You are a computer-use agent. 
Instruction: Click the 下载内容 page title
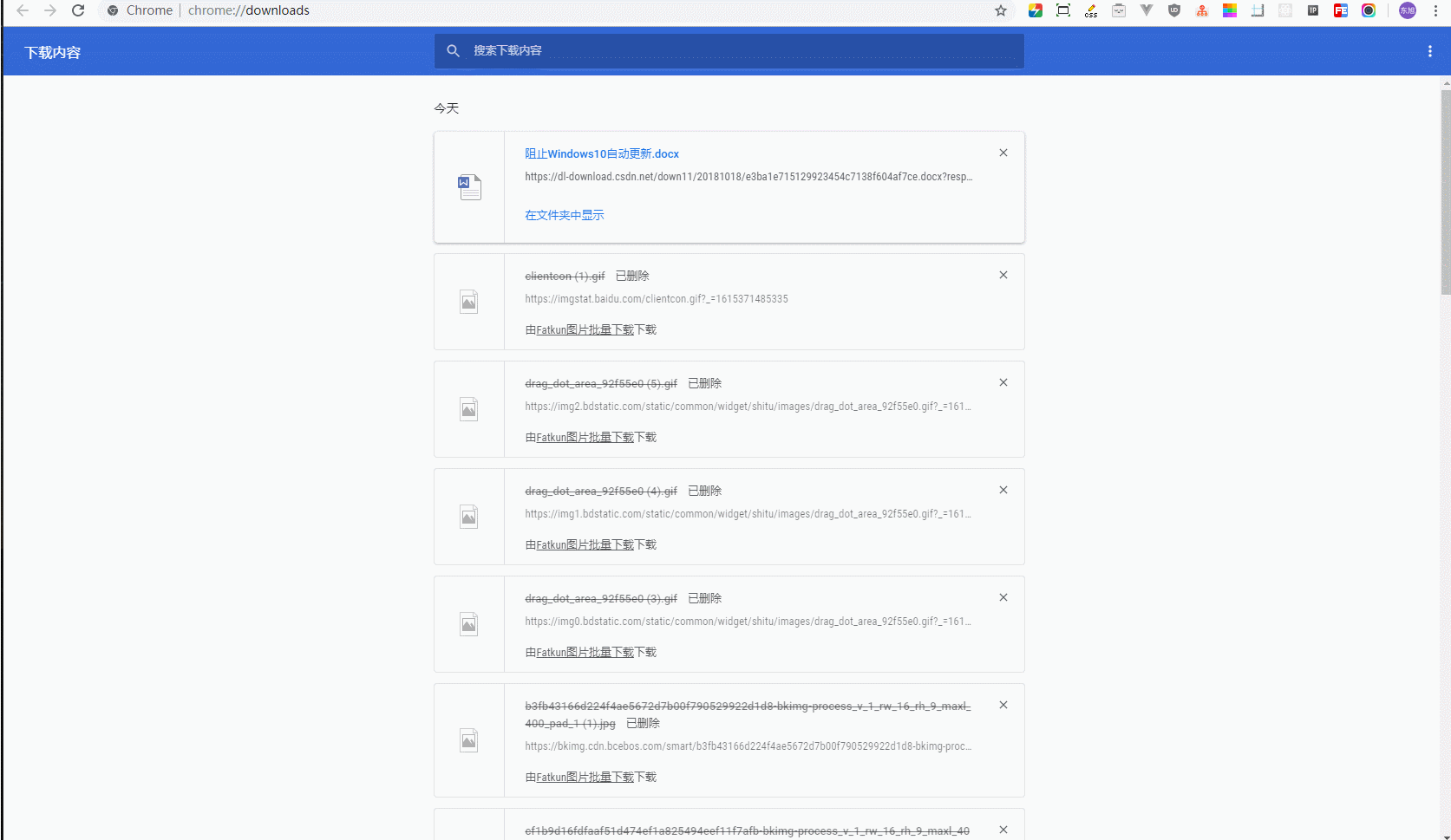[52, 53]
